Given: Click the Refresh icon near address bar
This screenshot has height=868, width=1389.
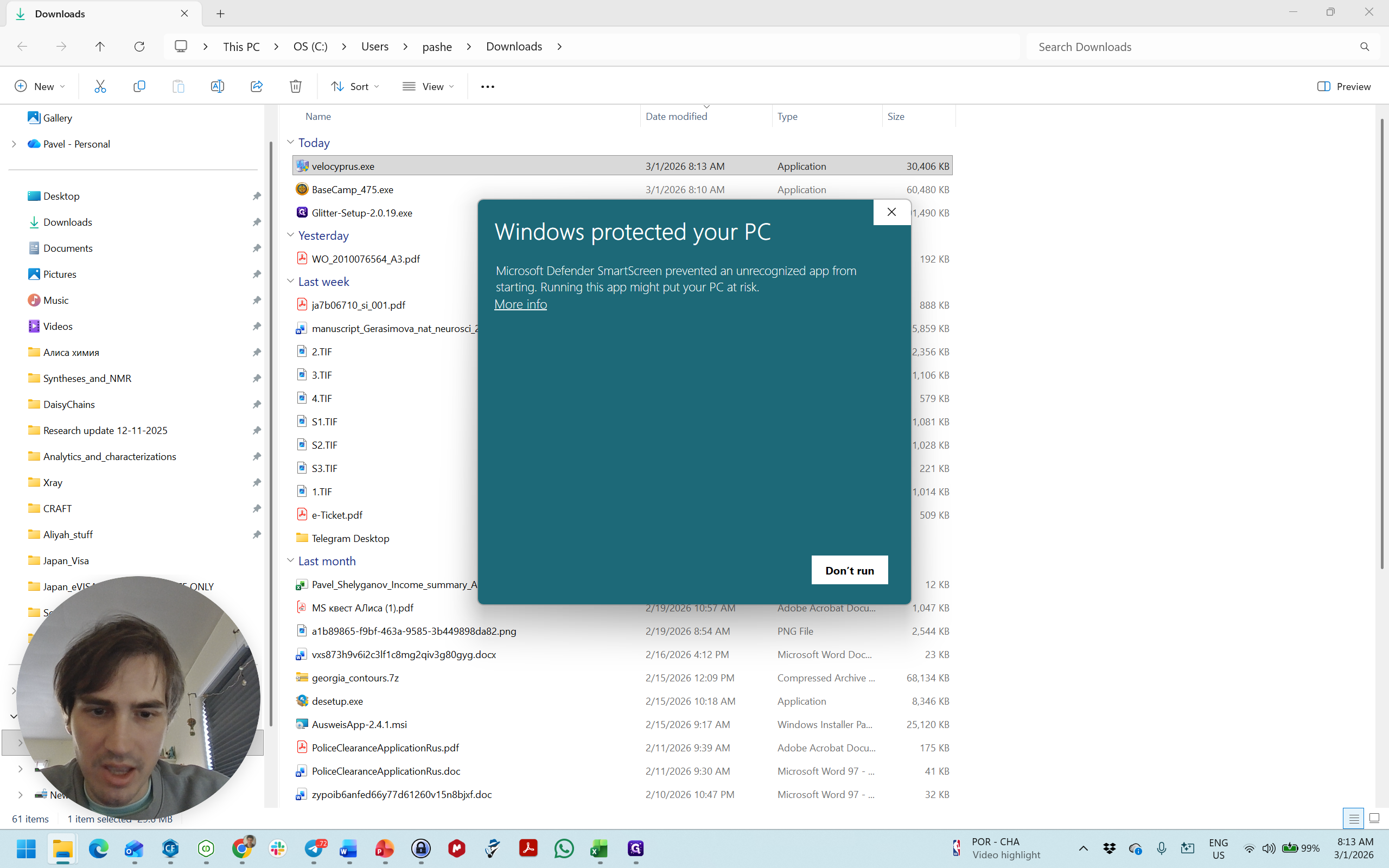Looking at the screenshot, I should click(x=139, y=47).
